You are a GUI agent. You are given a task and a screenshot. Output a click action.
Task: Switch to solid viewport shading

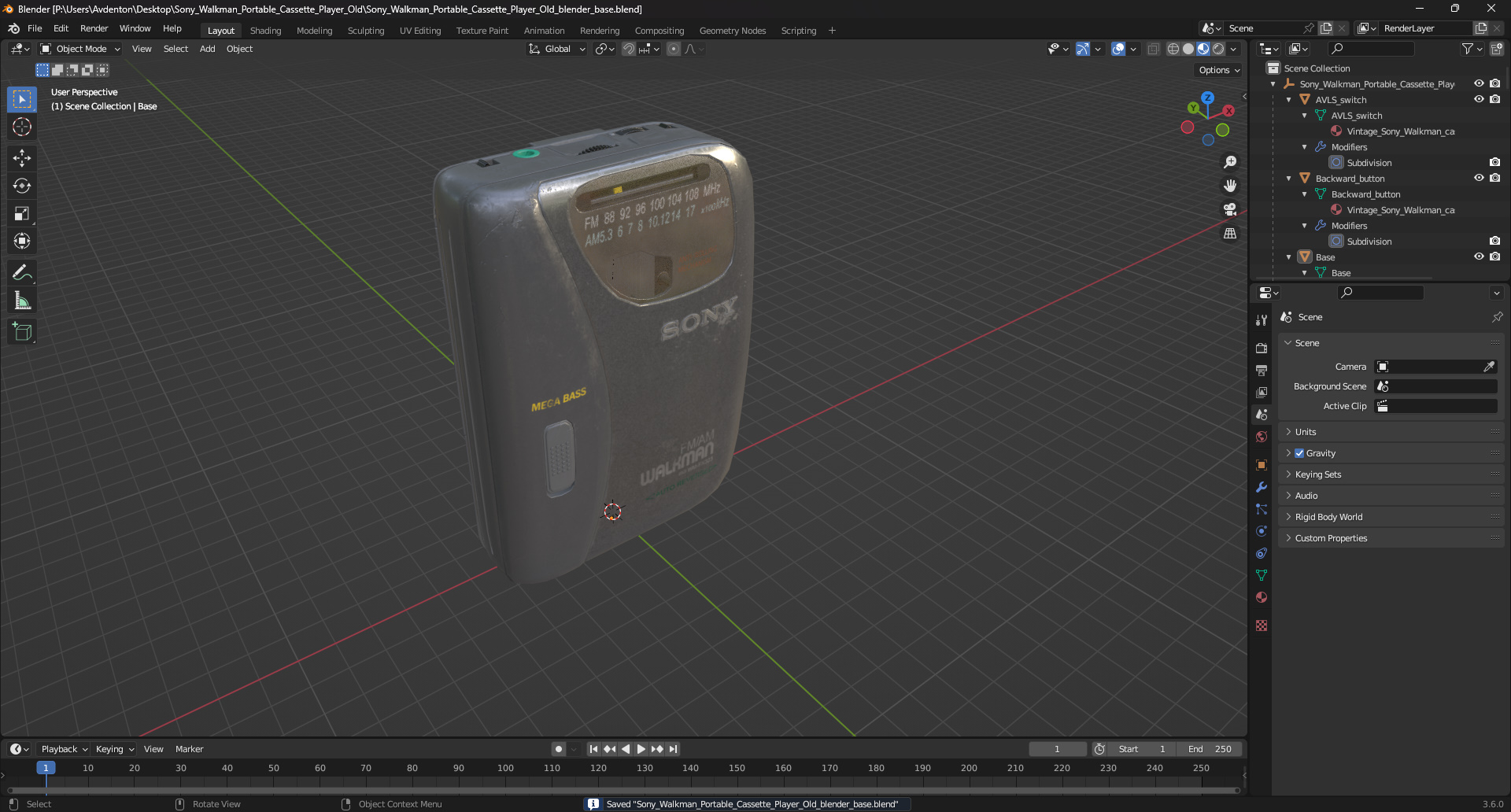[x=1188, y=49]
